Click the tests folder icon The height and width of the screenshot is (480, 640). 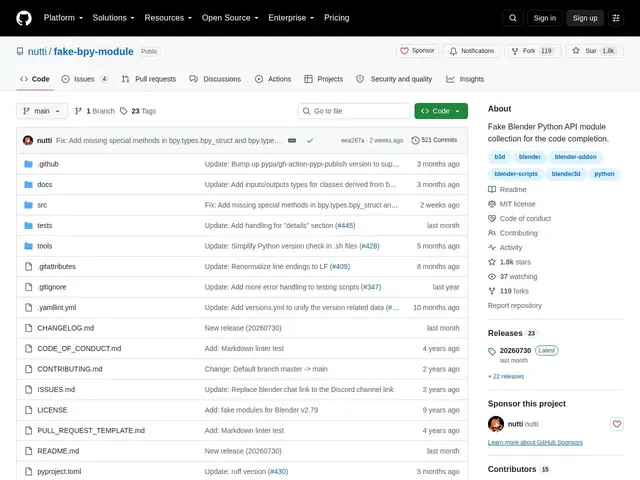pos(28,225)
